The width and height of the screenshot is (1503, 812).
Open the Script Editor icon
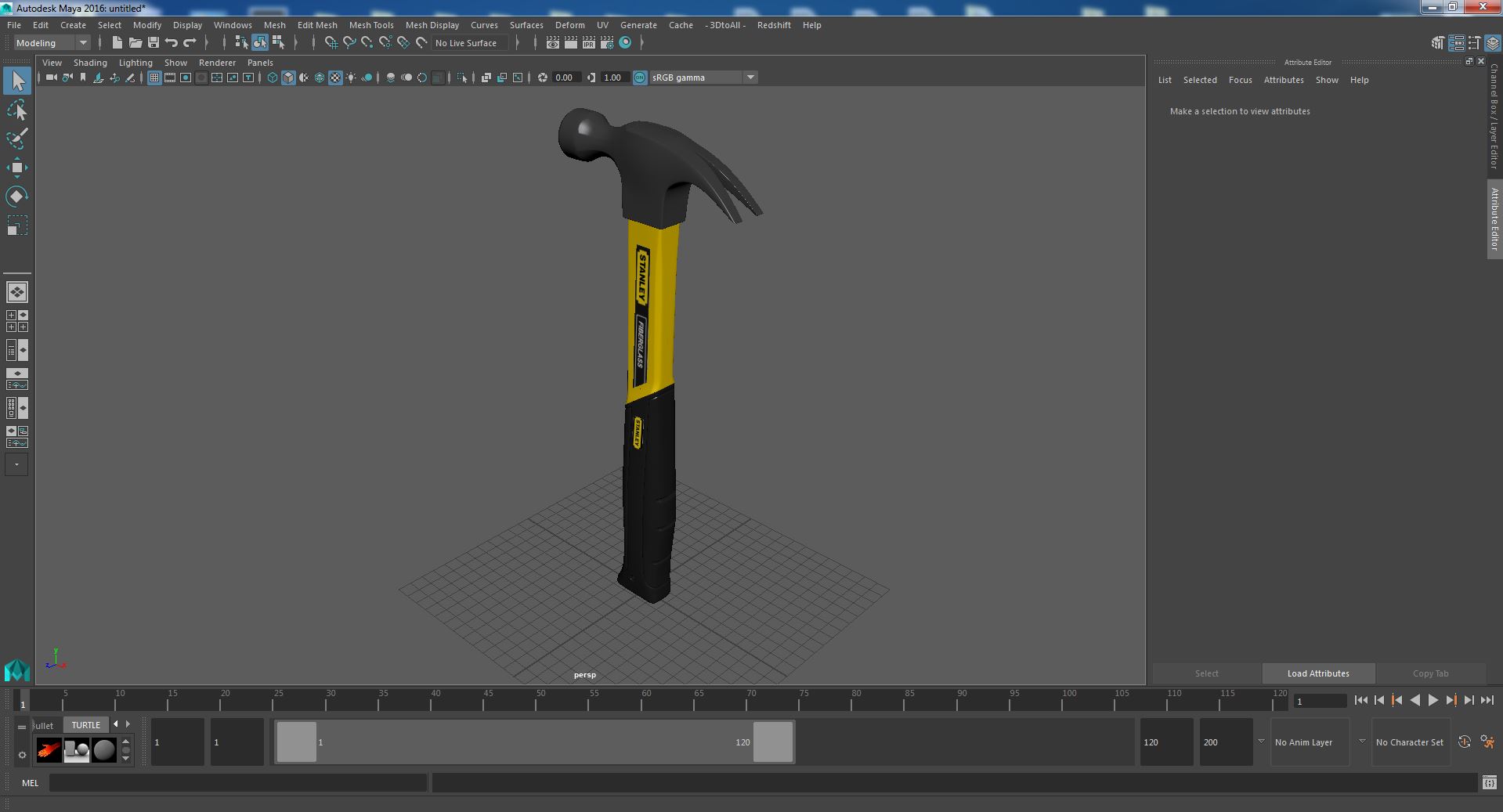point(1489,782)
